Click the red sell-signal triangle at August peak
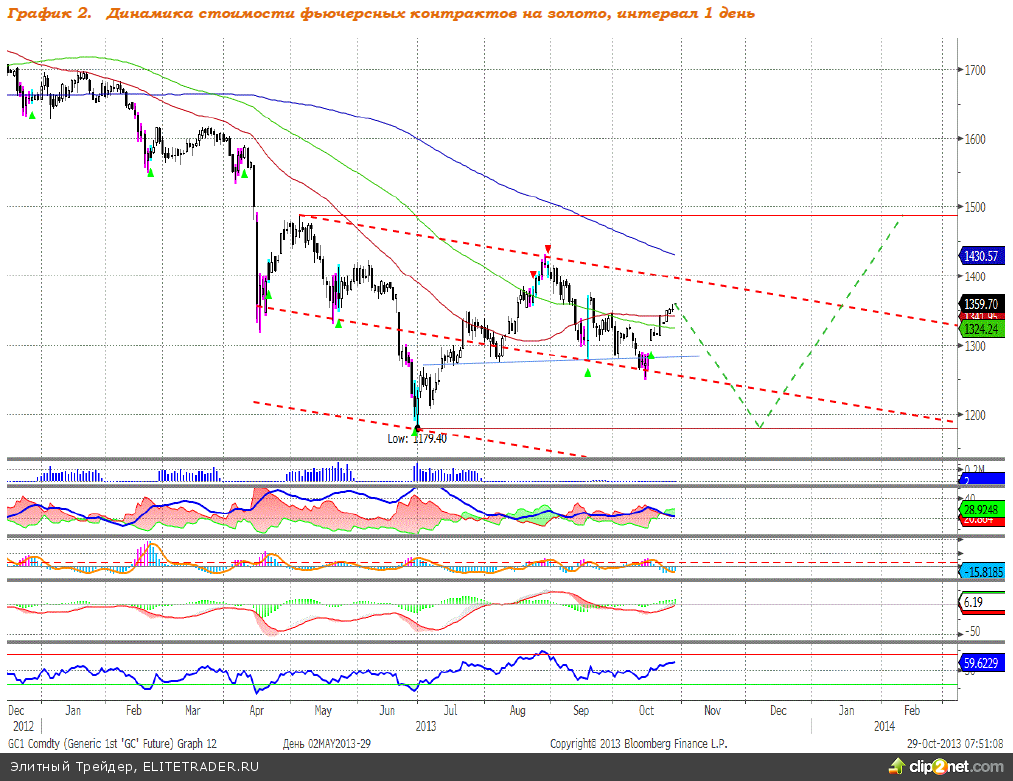Viewport: 1013px width, 781px height. (547, 249)
